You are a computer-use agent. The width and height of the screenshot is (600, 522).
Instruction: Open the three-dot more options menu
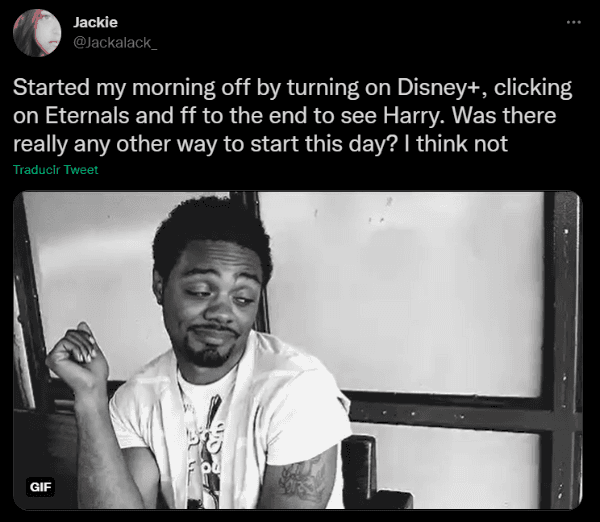click(574, 23)
